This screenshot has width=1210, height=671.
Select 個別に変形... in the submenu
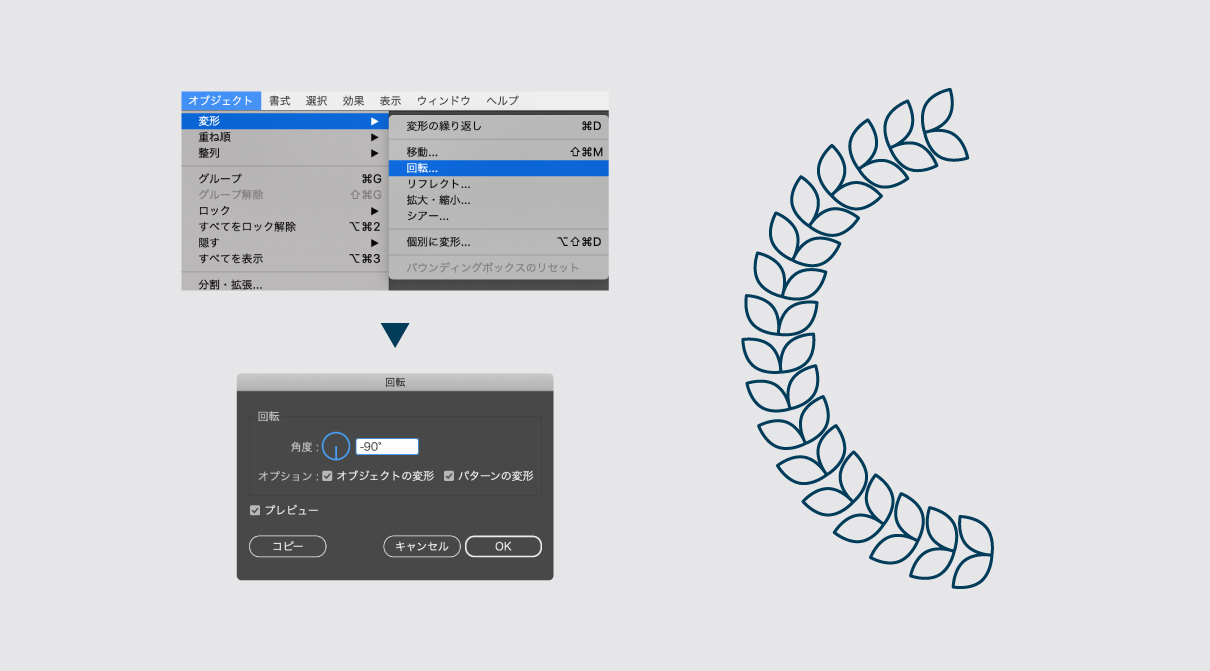point(499,242)
